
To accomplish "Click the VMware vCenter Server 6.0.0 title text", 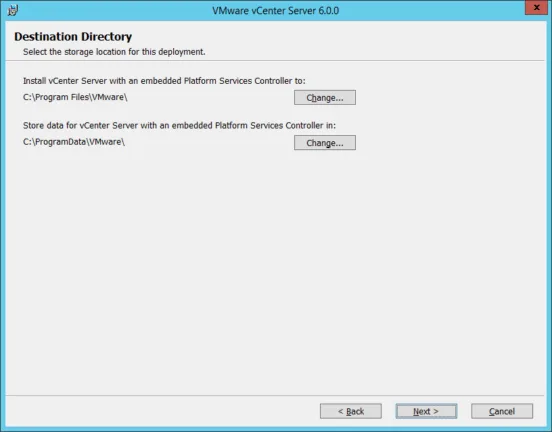I will [275, 11].
